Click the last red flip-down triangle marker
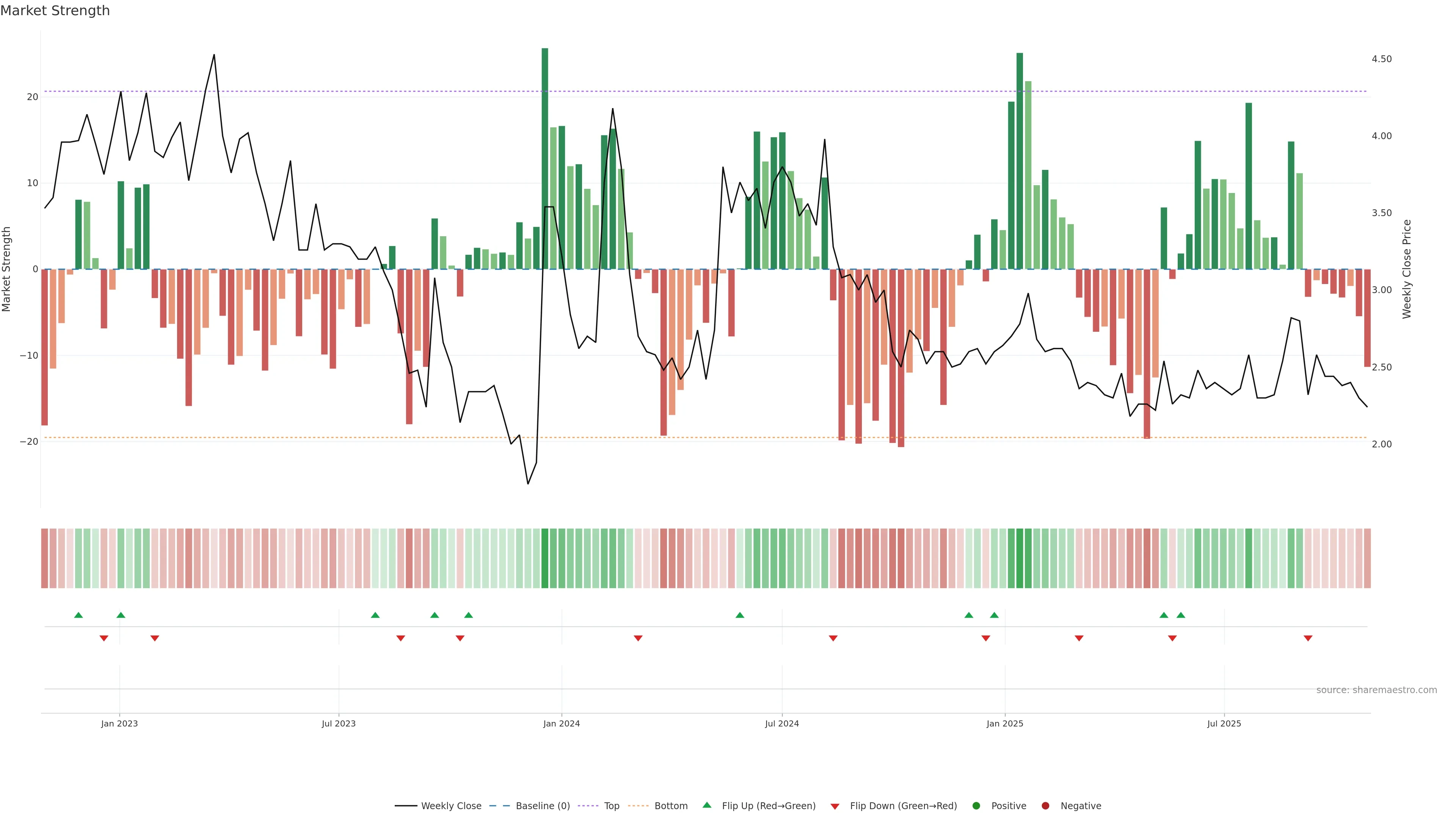The width and height of the screenshot is (1456, 819). tap(1308, 638)
